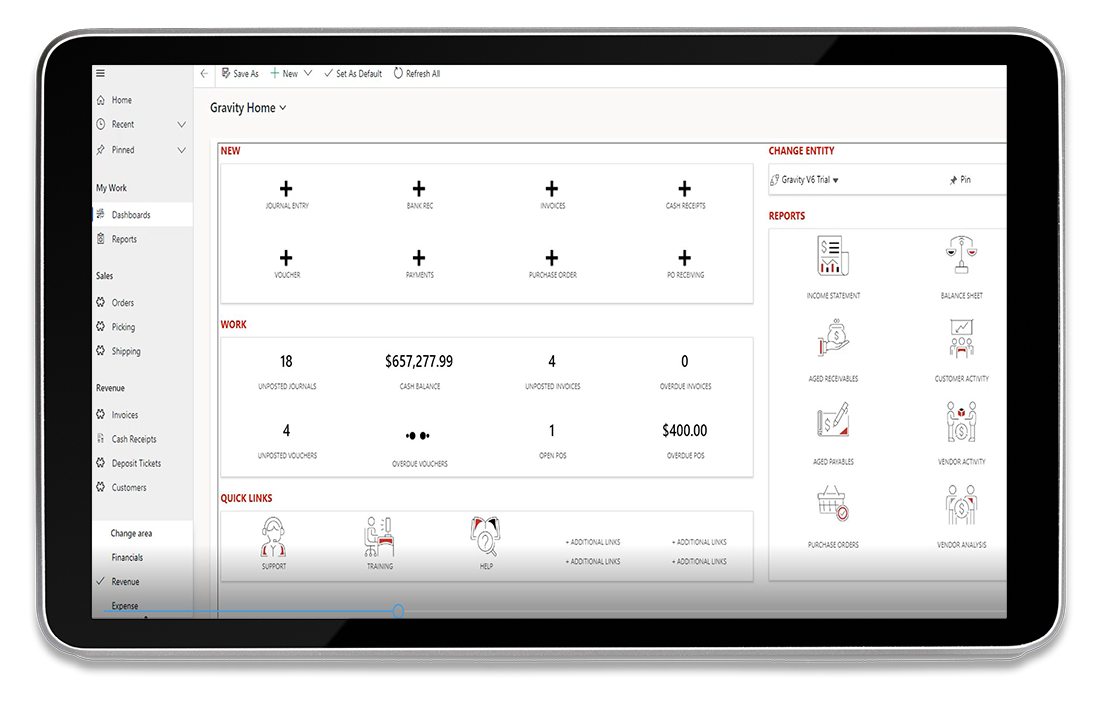Image resolution: width=1100 pixels, height=720 pixels.
Task: Click the blue slider handle at bottom
Action: [x=398, y=611]
